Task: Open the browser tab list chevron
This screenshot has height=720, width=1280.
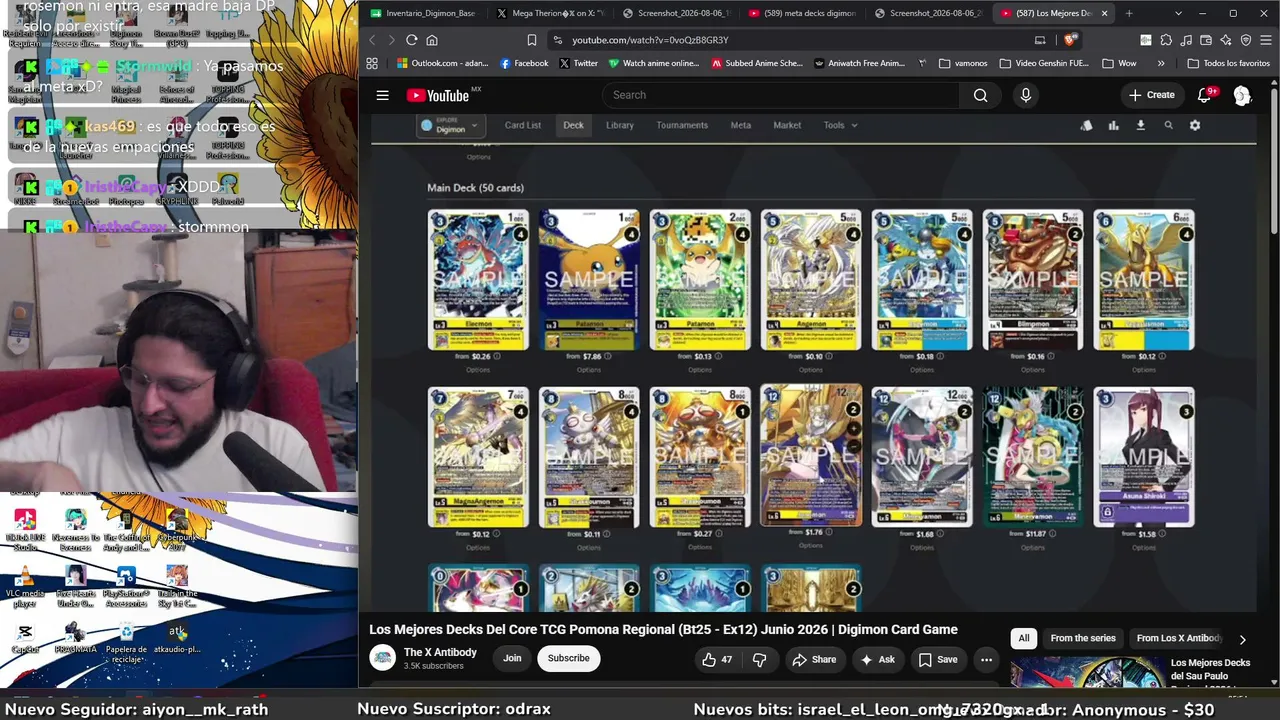Action: [x=1178, y=13]
